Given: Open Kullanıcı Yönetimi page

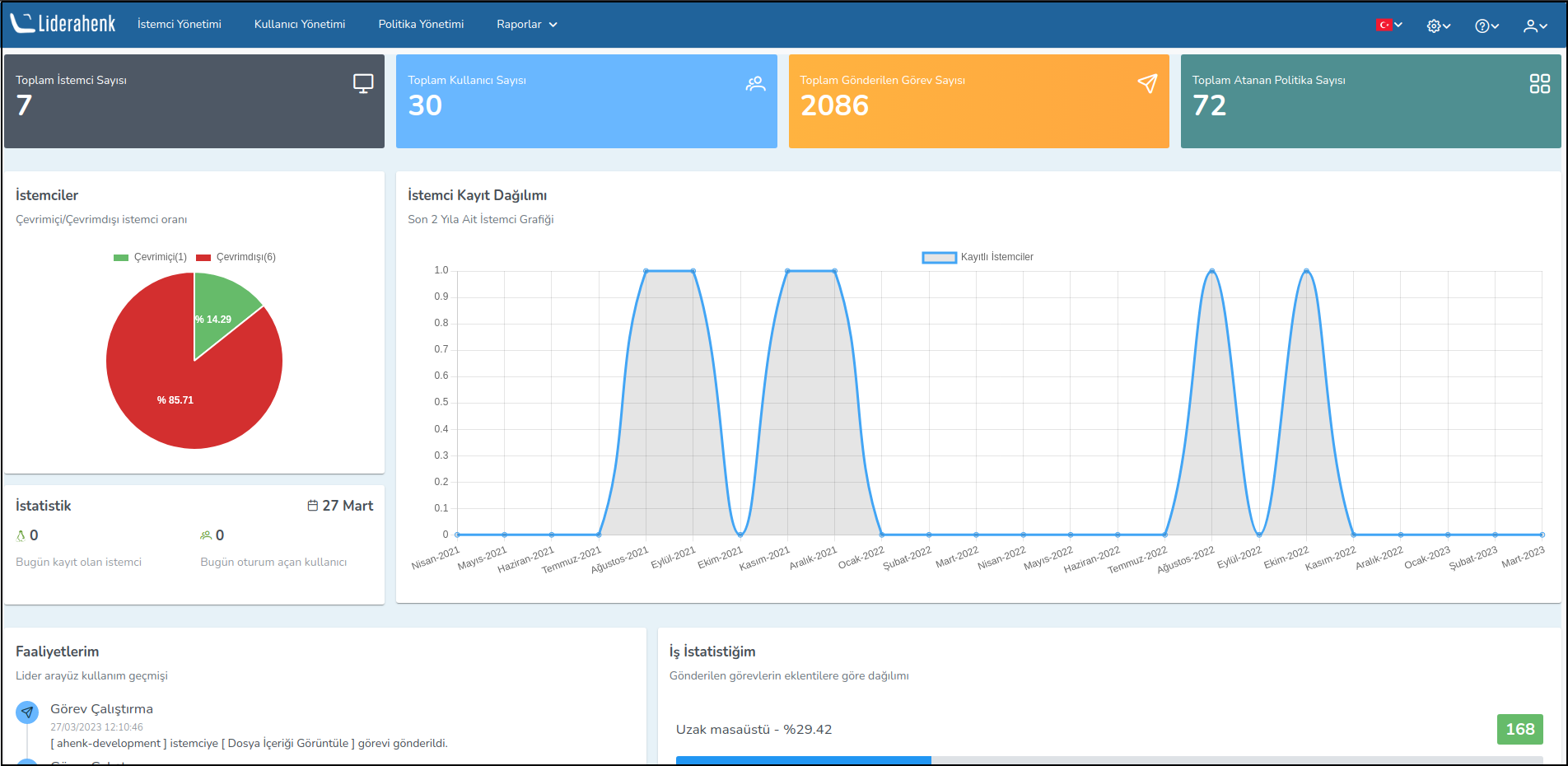Looking at the screenshot, I should pyautogui.click(x=300, y=24).
